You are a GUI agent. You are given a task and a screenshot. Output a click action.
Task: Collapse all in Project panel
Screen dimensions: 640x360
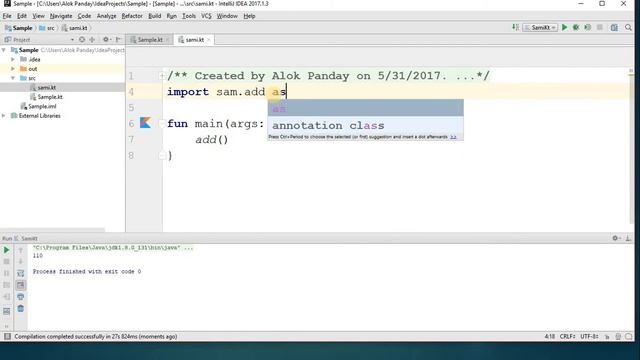coord(92,40)
